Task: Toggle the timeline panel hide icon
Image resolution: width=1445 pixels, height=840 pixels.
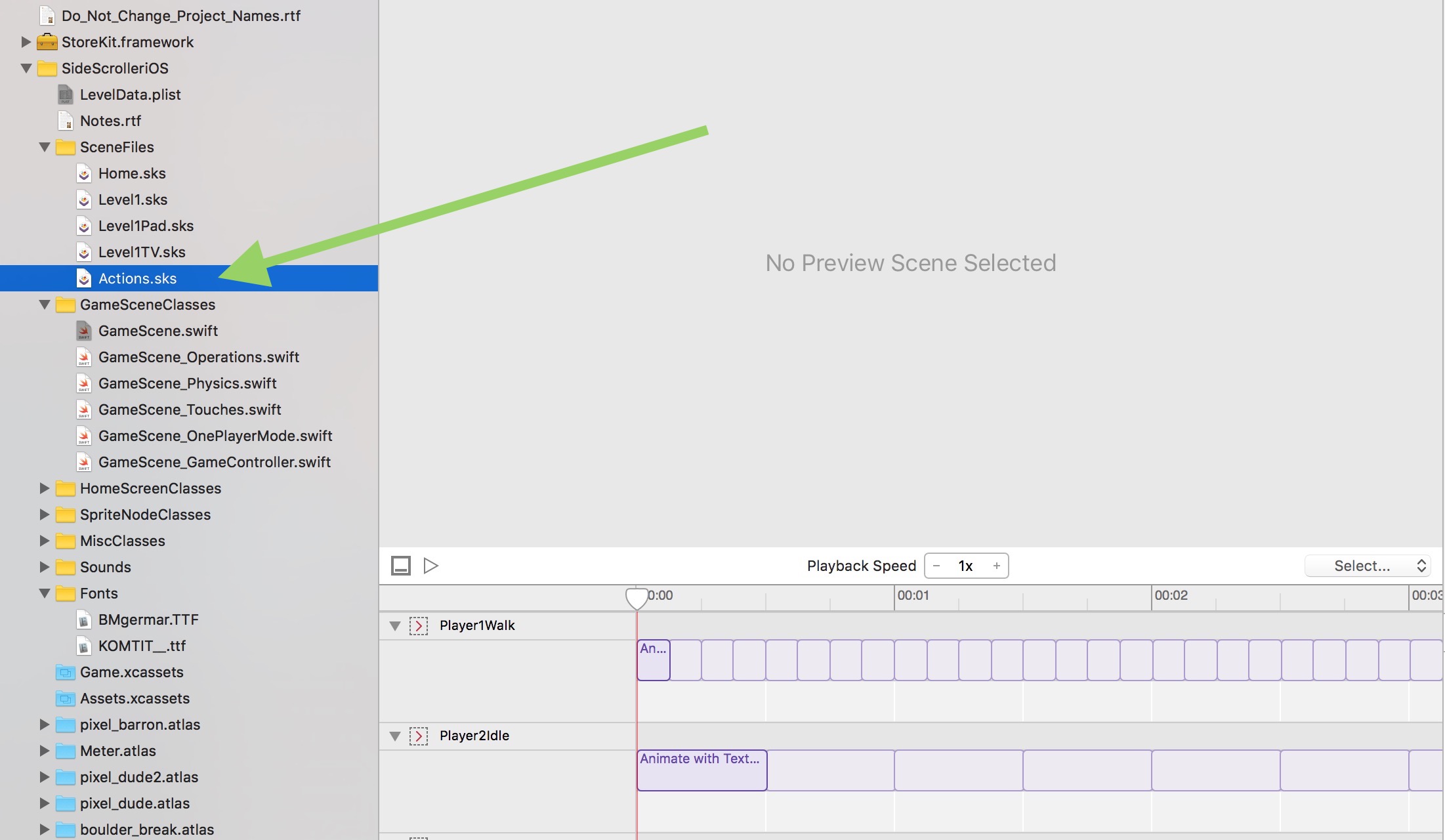Action: (x=401, y=566)
